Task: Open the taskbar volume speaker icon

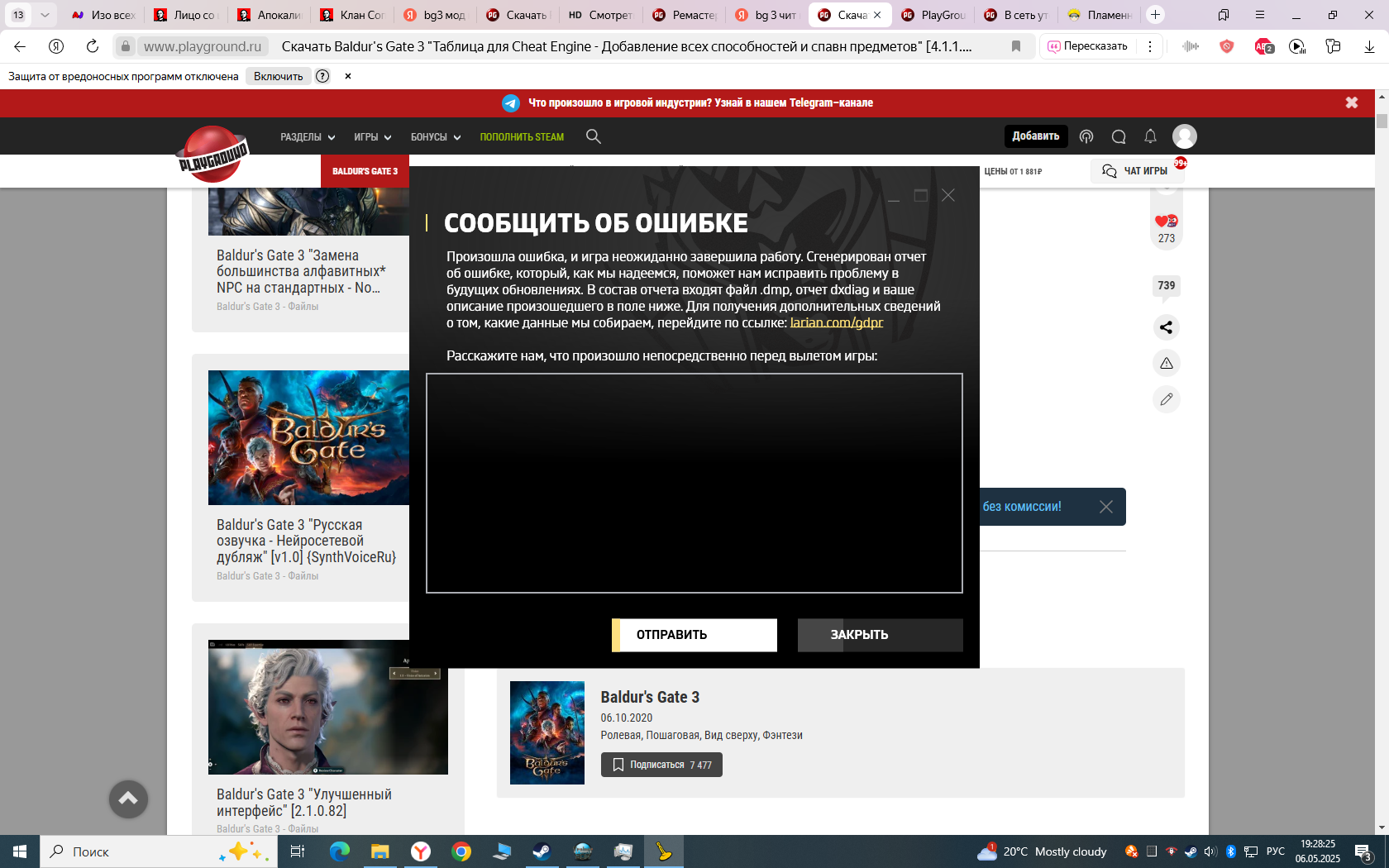Action: point(1210,851)
